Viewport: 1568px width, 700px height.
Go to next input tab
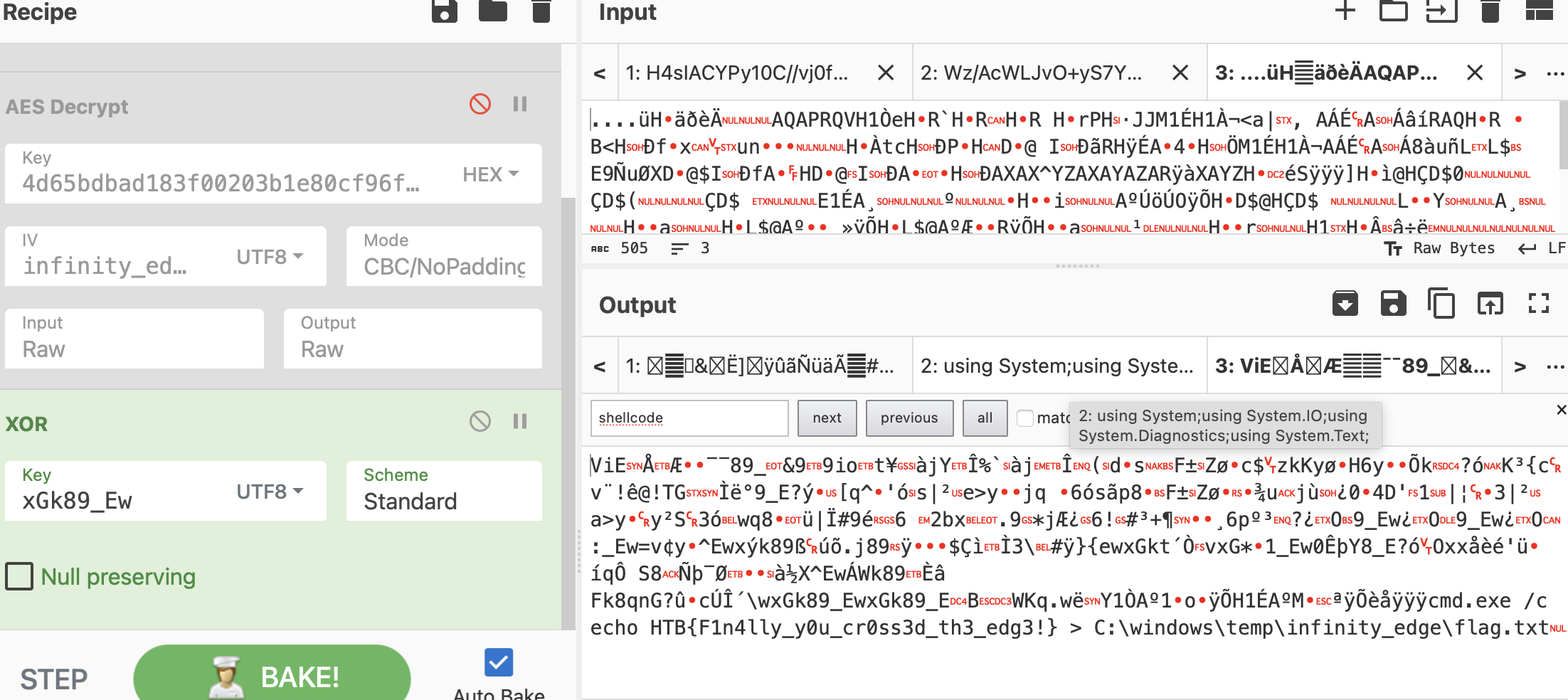pyautogui.click(x=1520, y=73)
